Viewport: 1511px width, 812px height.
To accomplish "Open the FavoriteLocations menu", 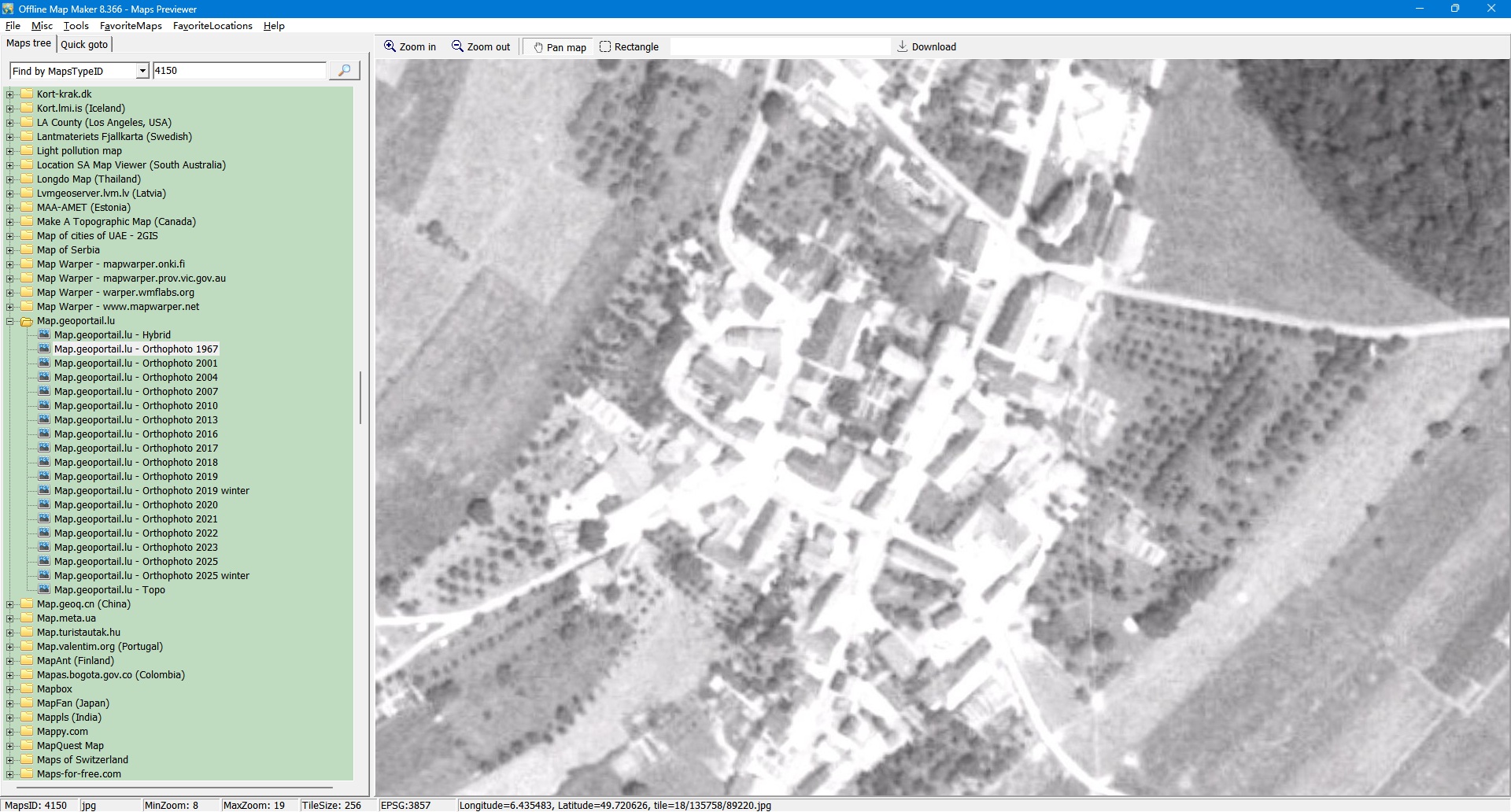I will 212,26.
